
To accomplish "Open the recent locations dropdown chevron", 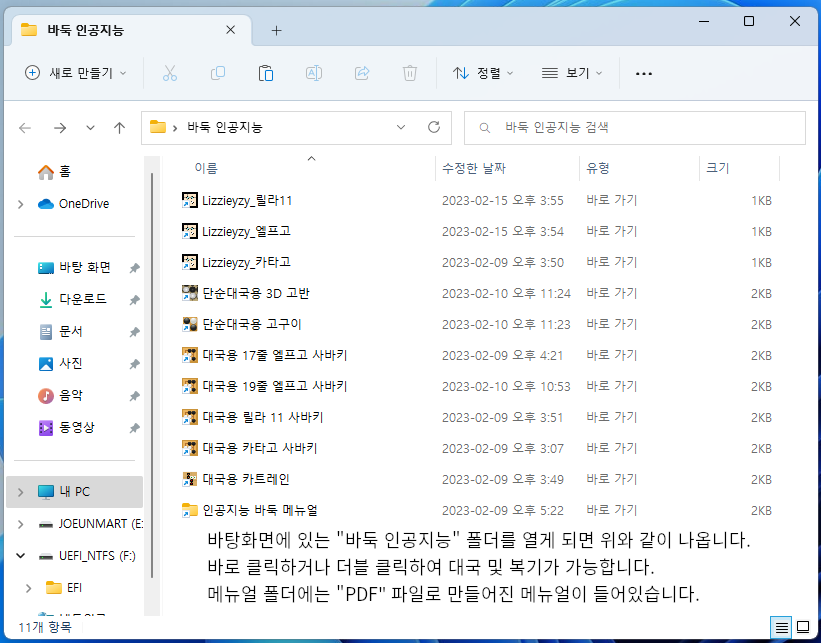I will tap(91, 128).
